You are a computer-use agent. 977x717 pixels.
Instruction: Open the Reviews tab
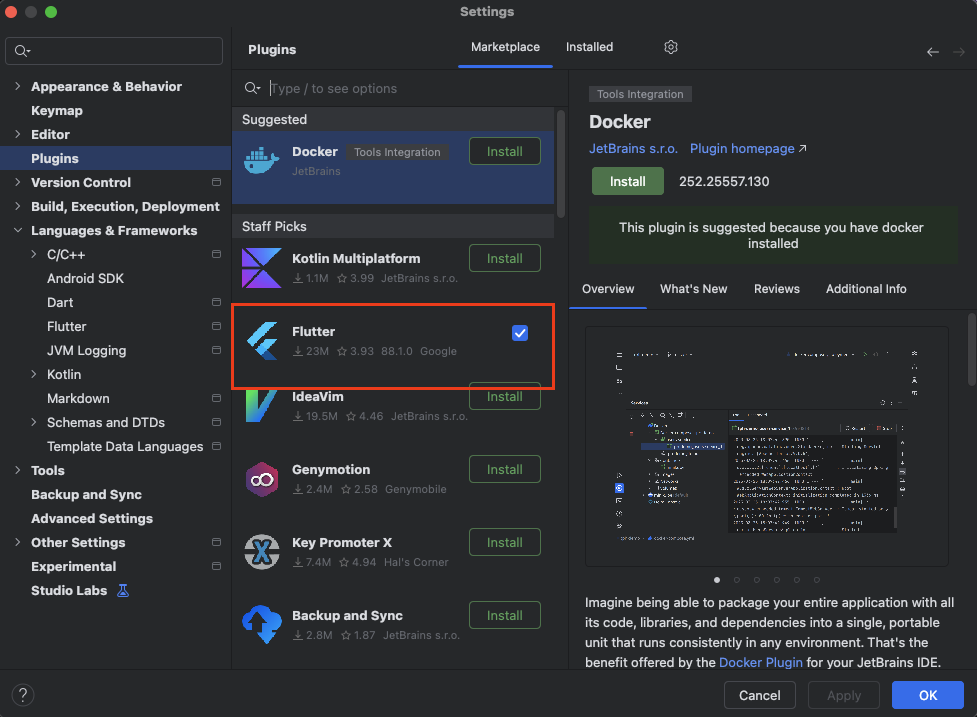click(776, 289)
